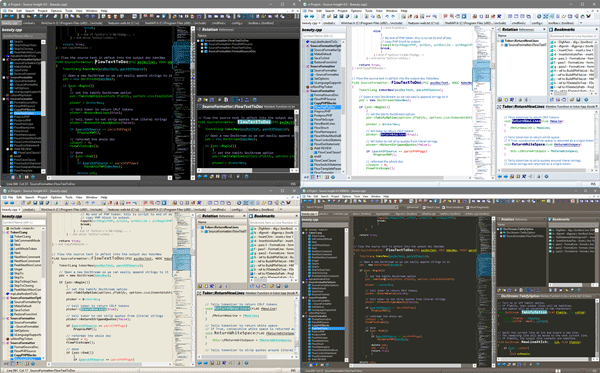Toggle the Word Fragments checkbox in the brown-themed window
Image resolution: width=600 pixels, height=373 pixels.
pyautogui.click(x=467, y=207)
